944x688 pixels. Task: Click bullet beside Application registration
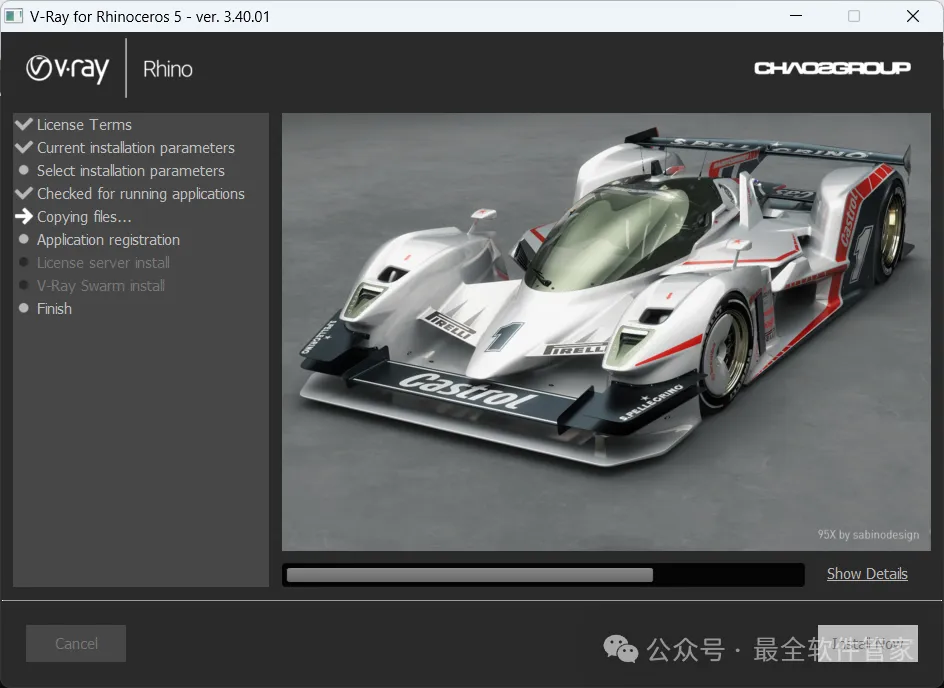[x=23, y=239]
